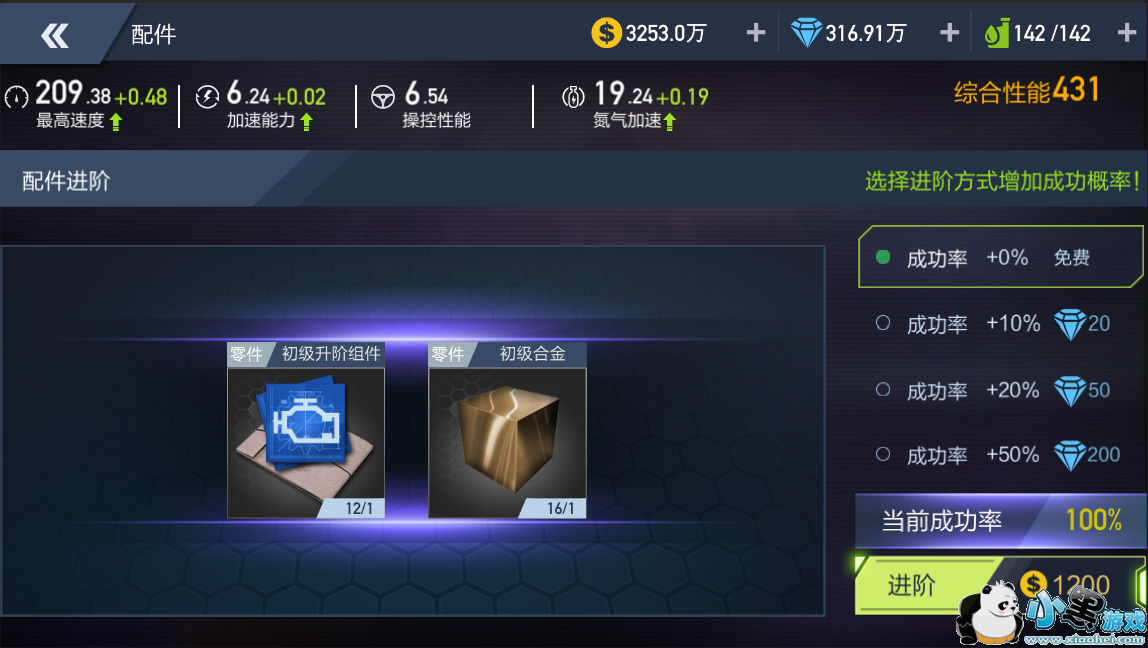Add fuel with the plus after 142/142
This screenshot has width=1148, height=648.
pyautogui.click(x=1128, y=33)
